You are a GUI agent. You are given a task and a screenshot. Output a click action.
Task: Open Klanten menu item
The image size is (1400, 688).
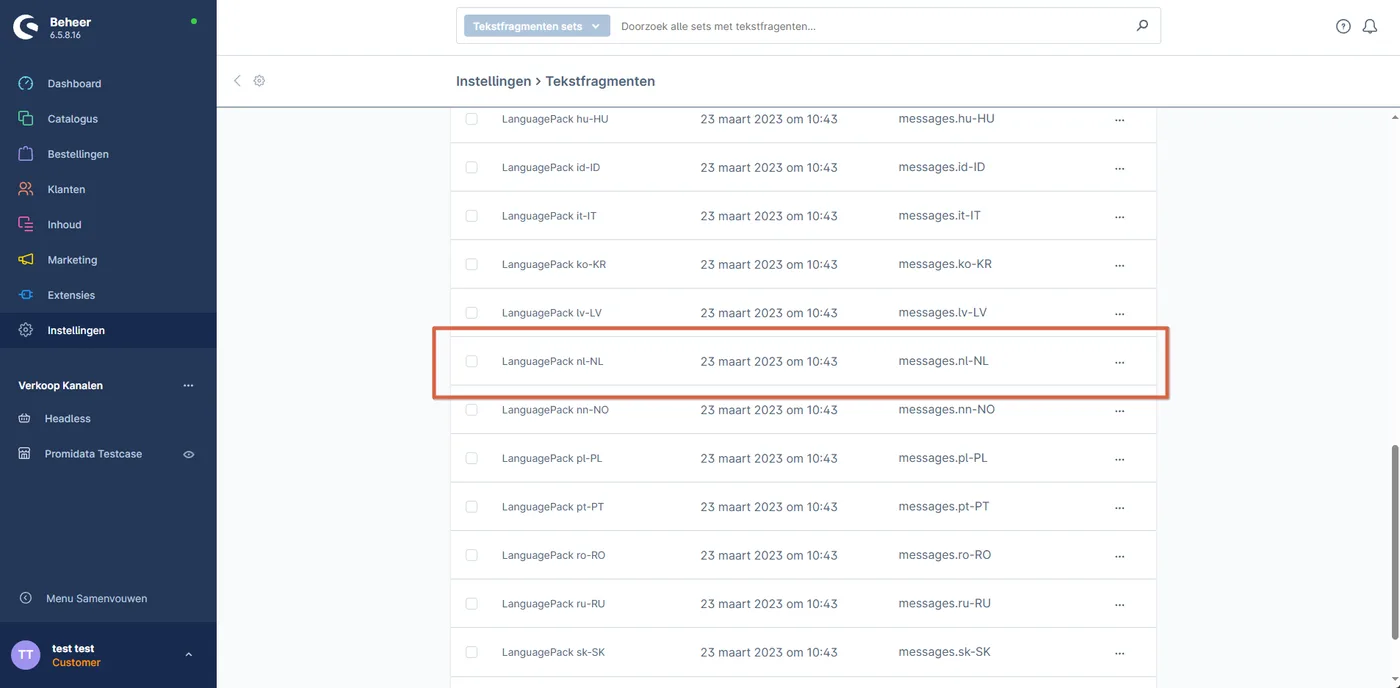[108, 189]
